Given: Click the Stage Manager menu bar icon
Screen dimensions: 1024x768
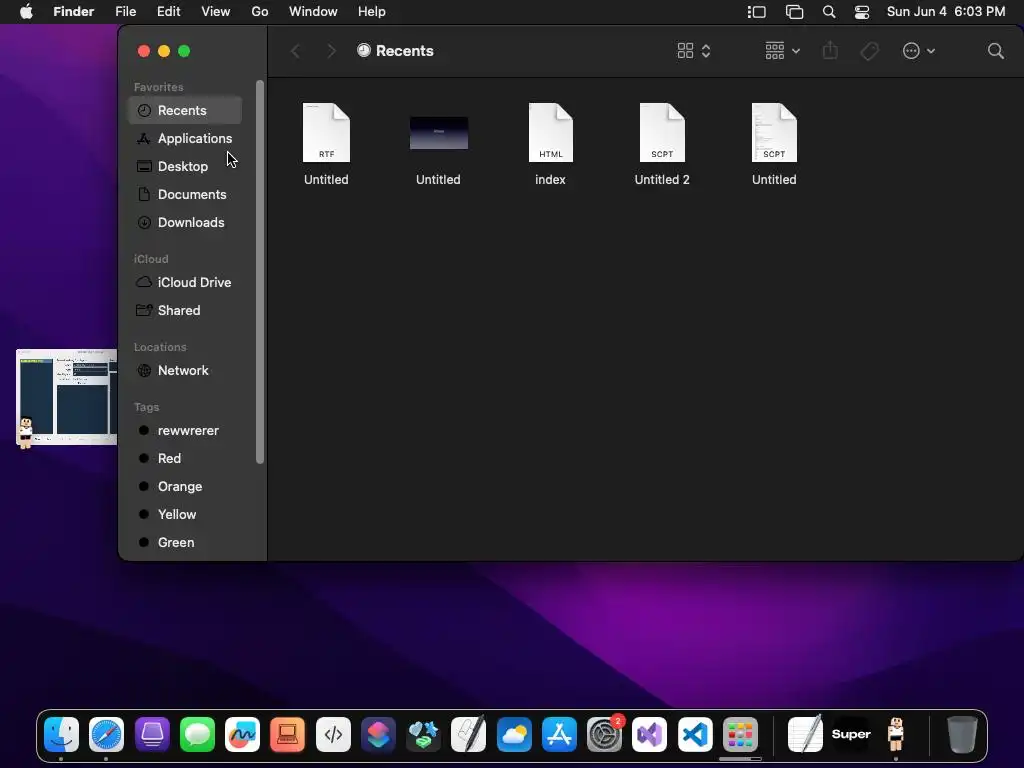Looking at the screenshot, I should (x=756, y=12).
